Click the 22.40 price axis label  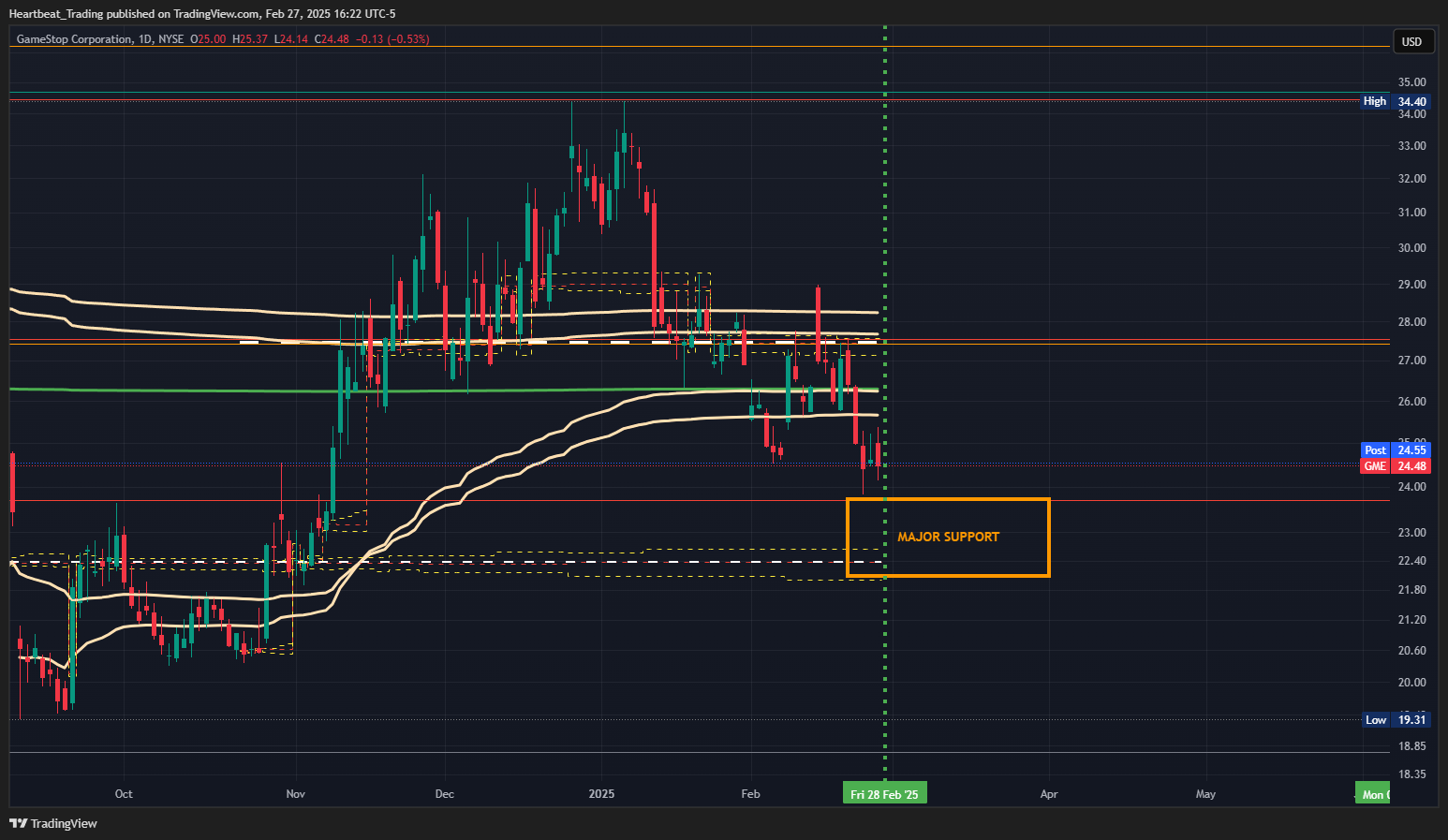pos(1411,561)
